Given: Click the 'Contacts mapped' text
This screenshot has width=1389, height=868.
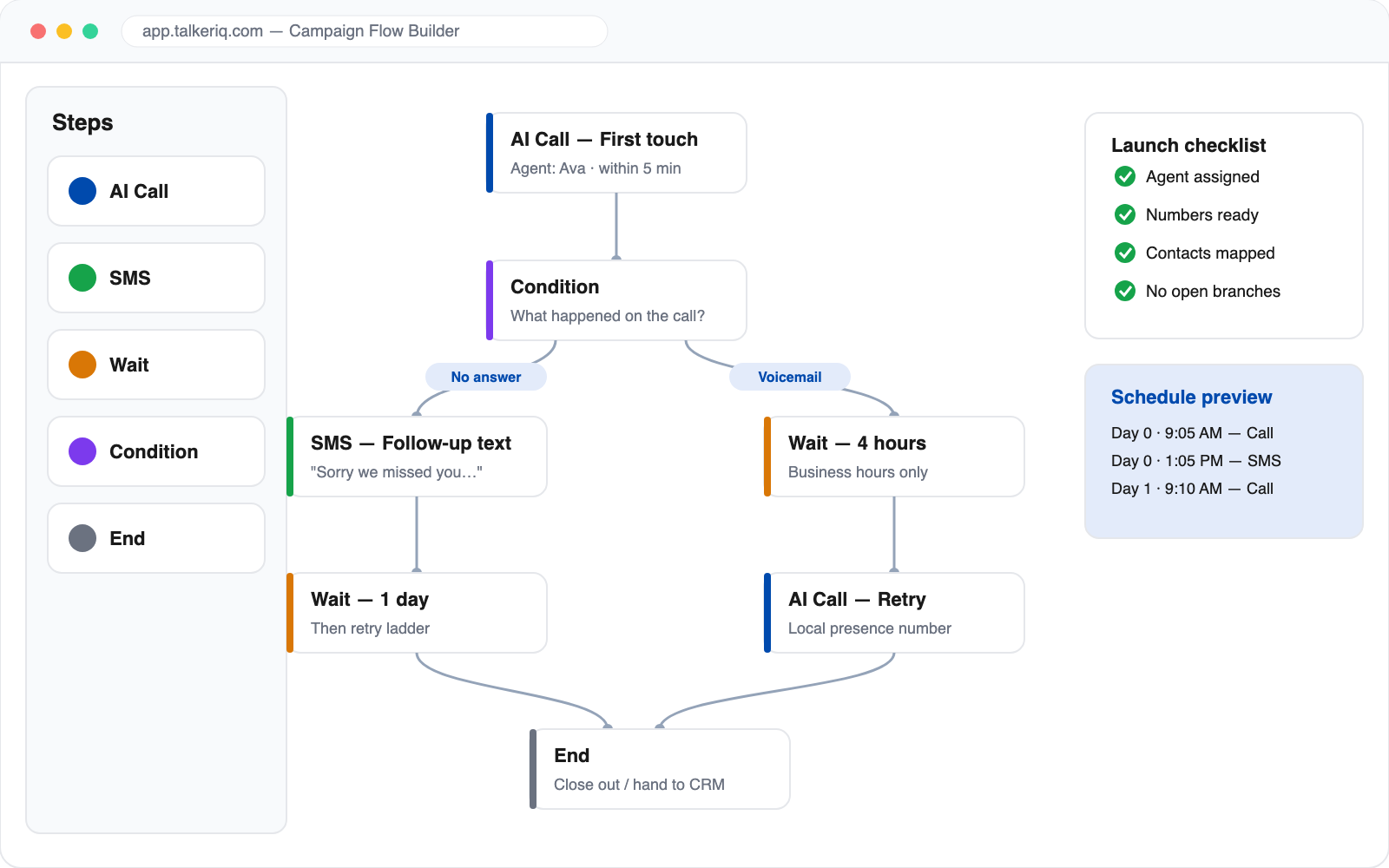Looking at the screenshot, I should click(x=1210, y=253).
